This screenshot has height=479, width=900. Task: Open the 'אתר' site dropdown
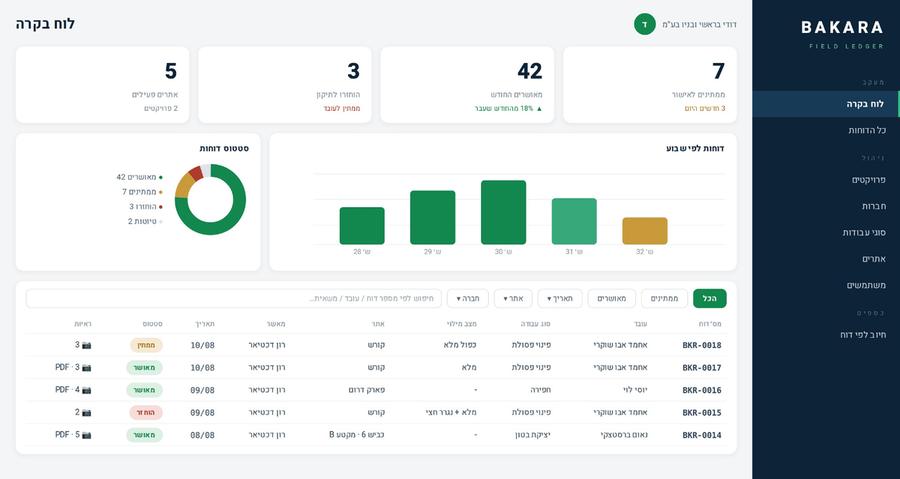coord(513,298)
